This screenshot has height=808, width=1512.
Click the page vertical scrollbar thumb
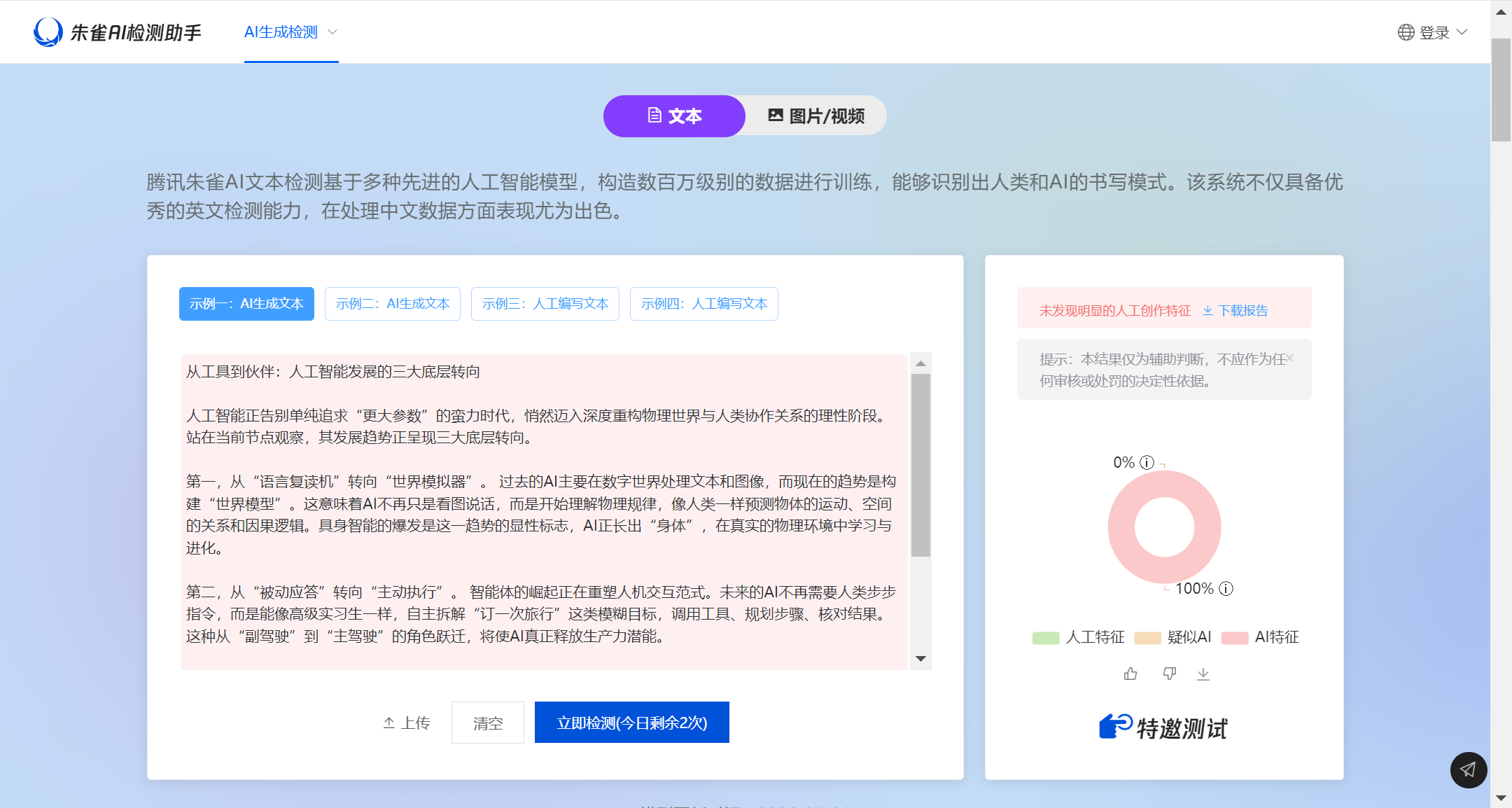[x=1501, y=90]
